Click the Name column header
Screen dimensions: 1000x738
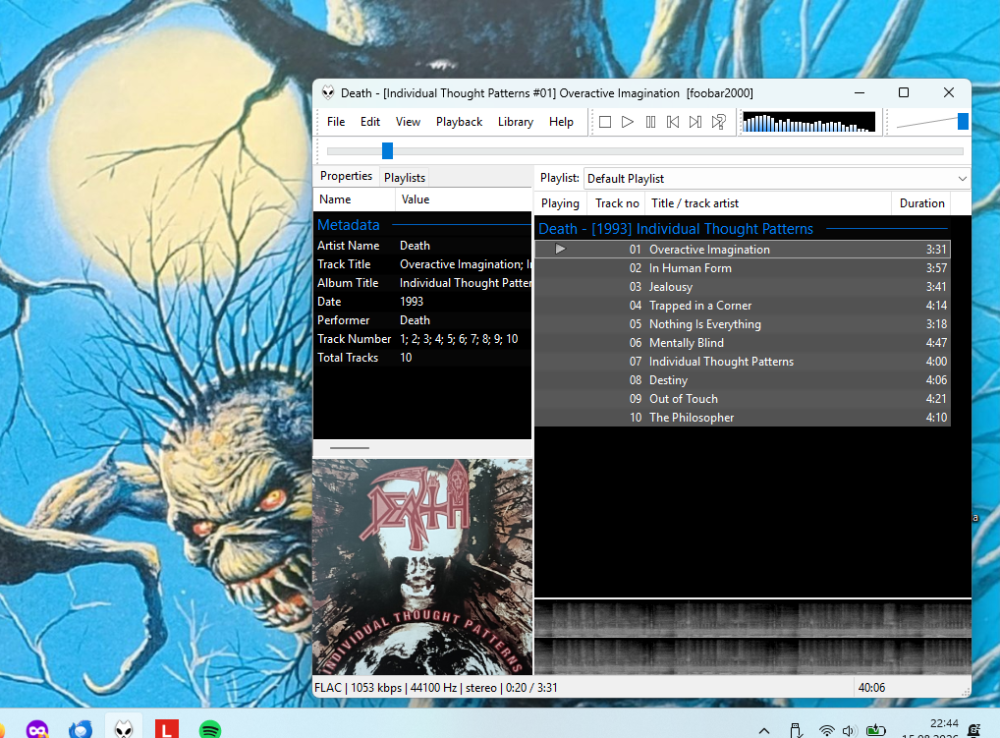point(355,199)
